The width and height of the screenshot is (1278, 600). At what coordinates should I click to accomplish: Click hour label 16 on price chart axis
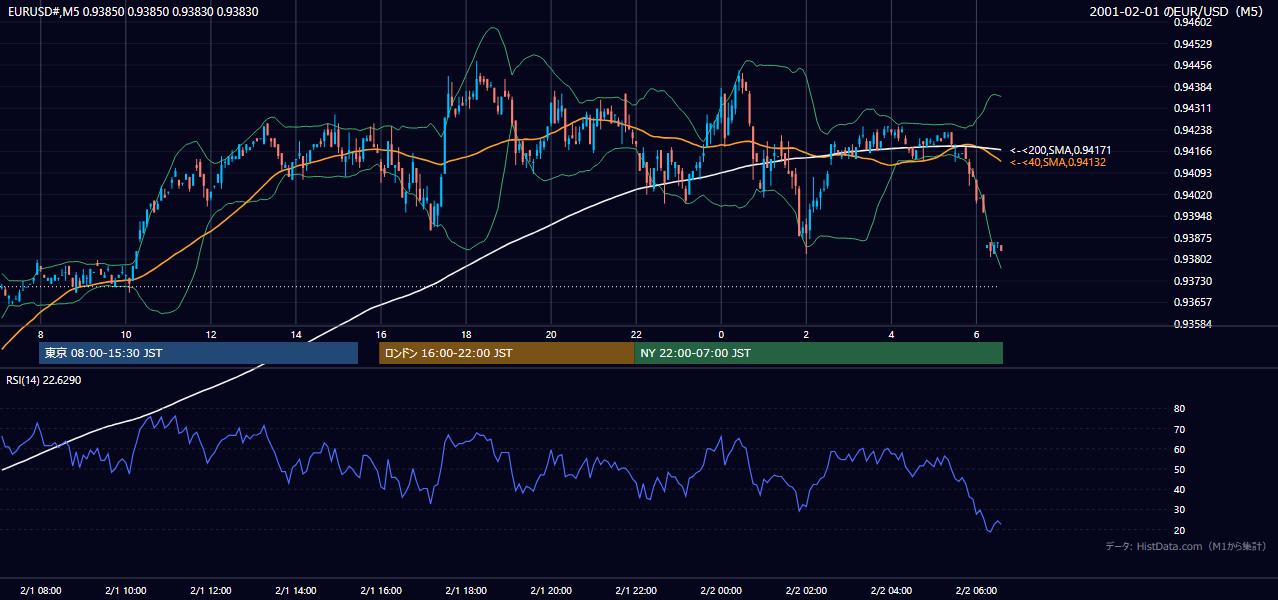click(381, 334)
